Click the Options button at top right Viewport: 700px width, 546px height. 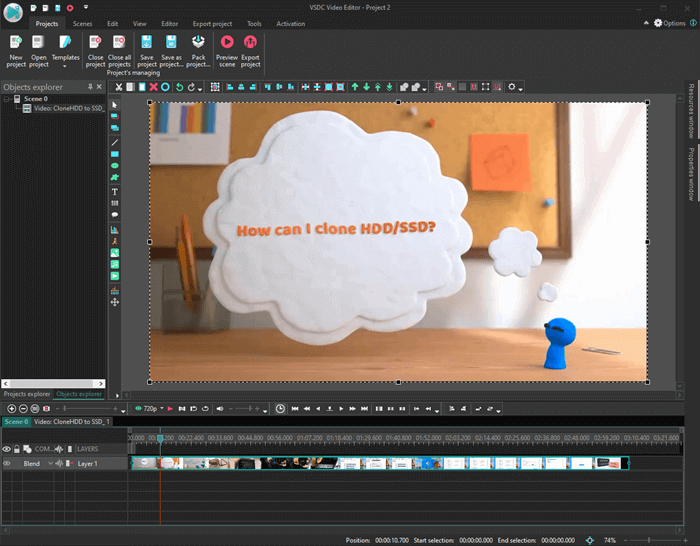point(674,23)
